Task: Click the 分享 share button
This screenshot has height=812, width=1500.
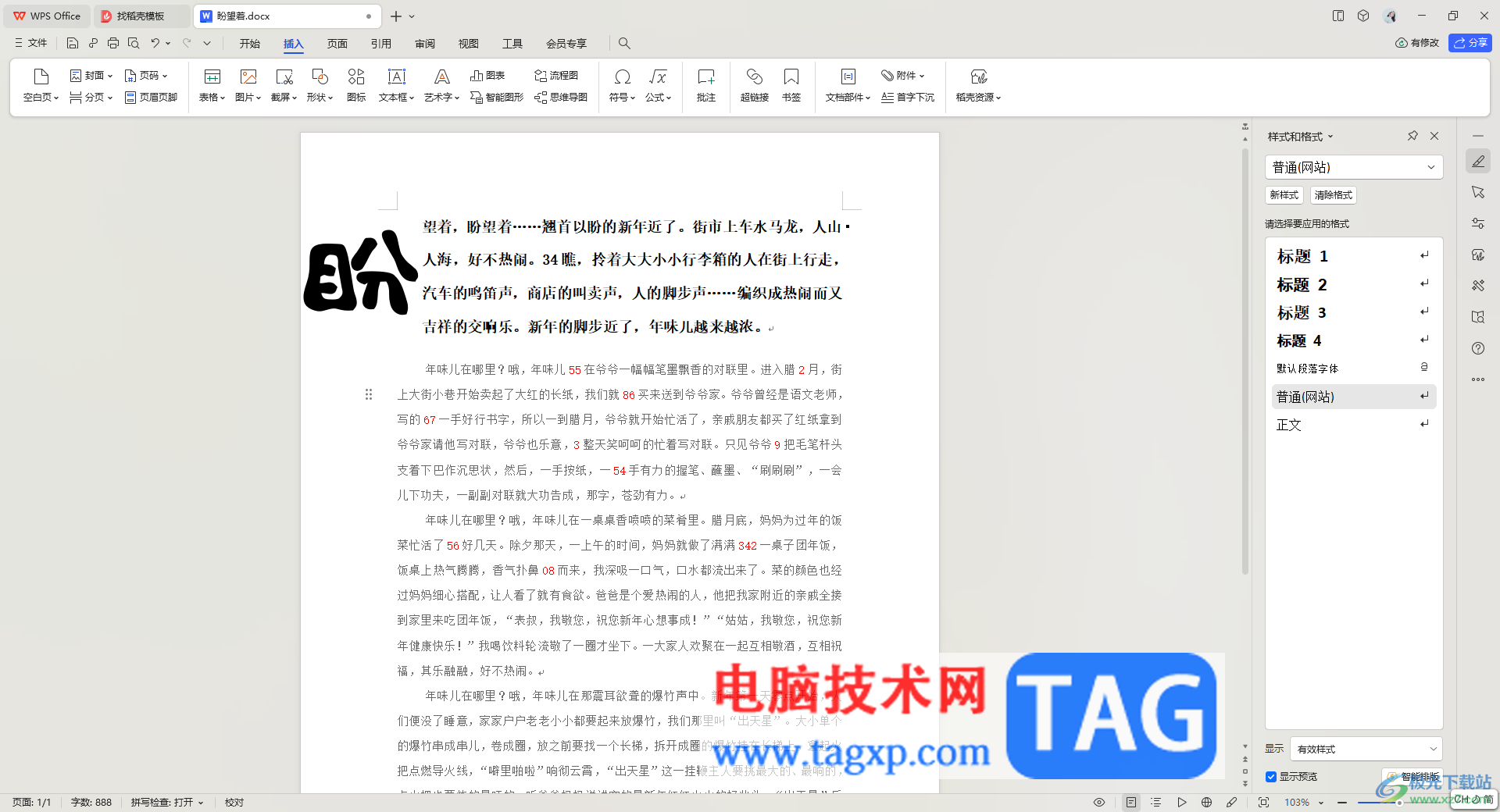Action: coord(1470,43)
